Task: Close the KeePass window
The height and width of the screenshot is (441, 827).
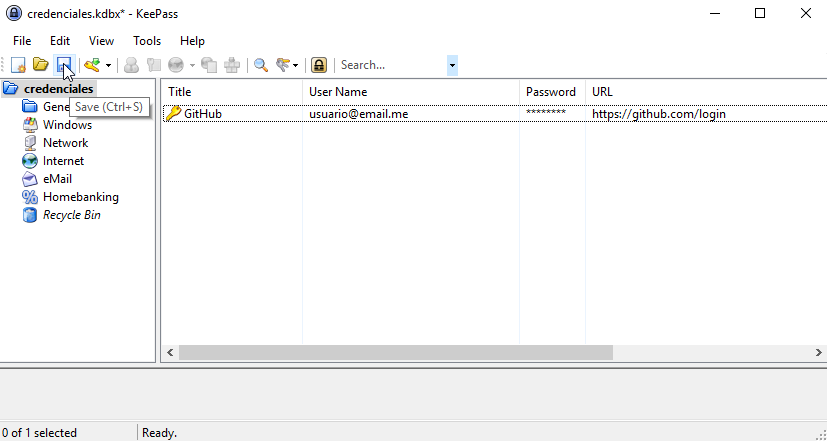Action: click(805, 13)
